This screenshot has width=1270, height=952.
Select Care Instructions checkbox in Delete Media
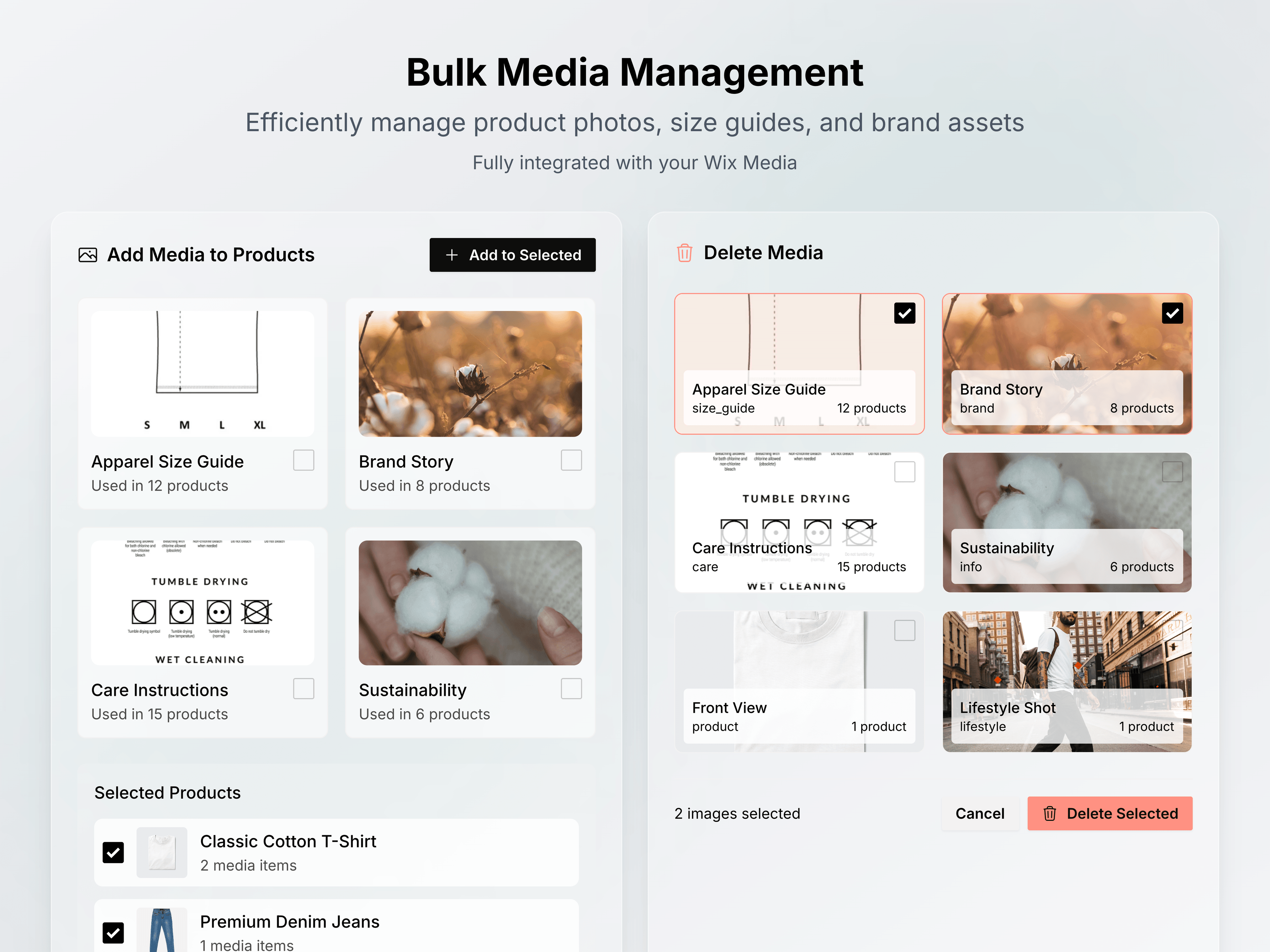point(904,472)
